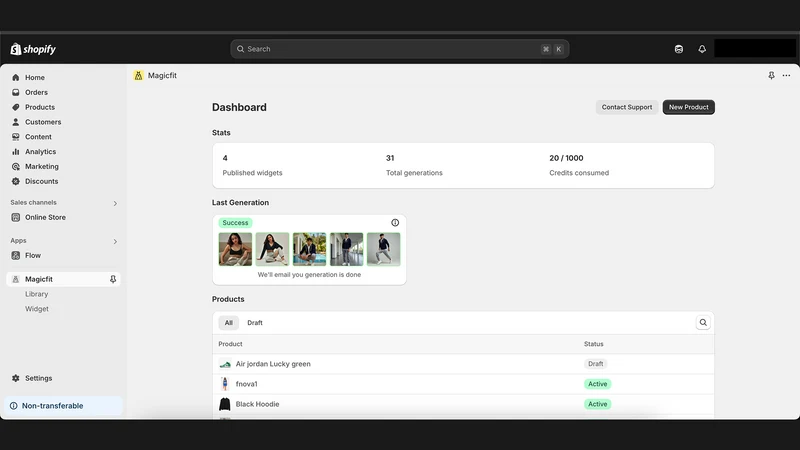
Task: Click the Orders icon in sidebar
Action: tap(16, 92)
